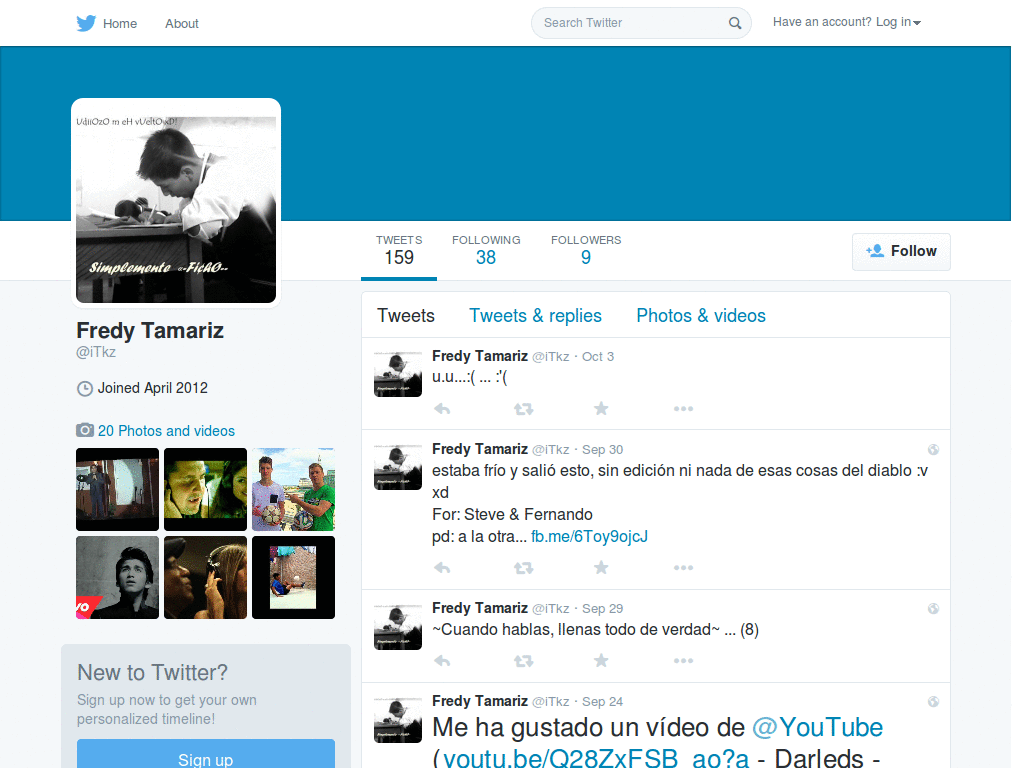Open more options on Oct 3 tweet
This screenshot has height=768, width=1024.
tap(683, 409)
